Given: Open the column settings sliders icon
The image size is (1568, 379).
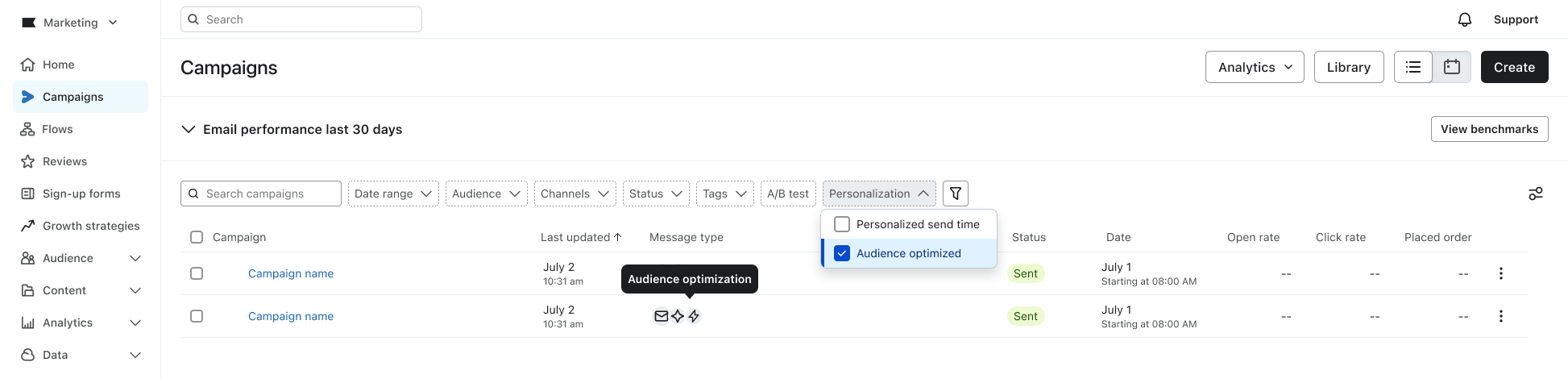Looking at the screenshot, I should pyautogui.click(x=1536, y=194).
